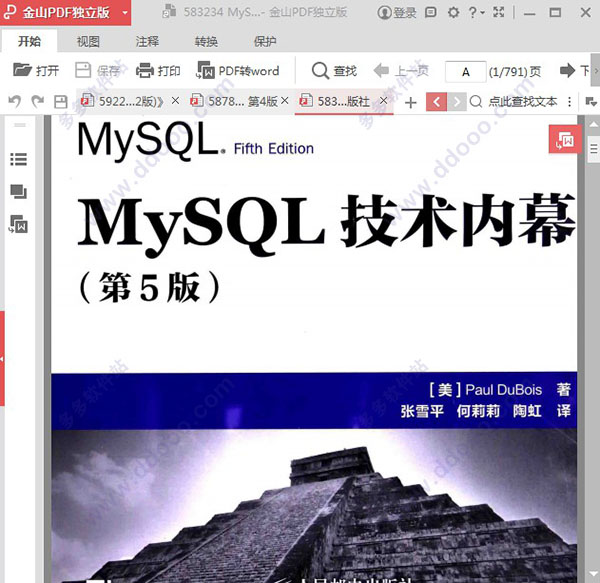Click the undo arrow icon
Image resolution: width=600 pixels, height=583 pixels.
click(x=15, y=102)
